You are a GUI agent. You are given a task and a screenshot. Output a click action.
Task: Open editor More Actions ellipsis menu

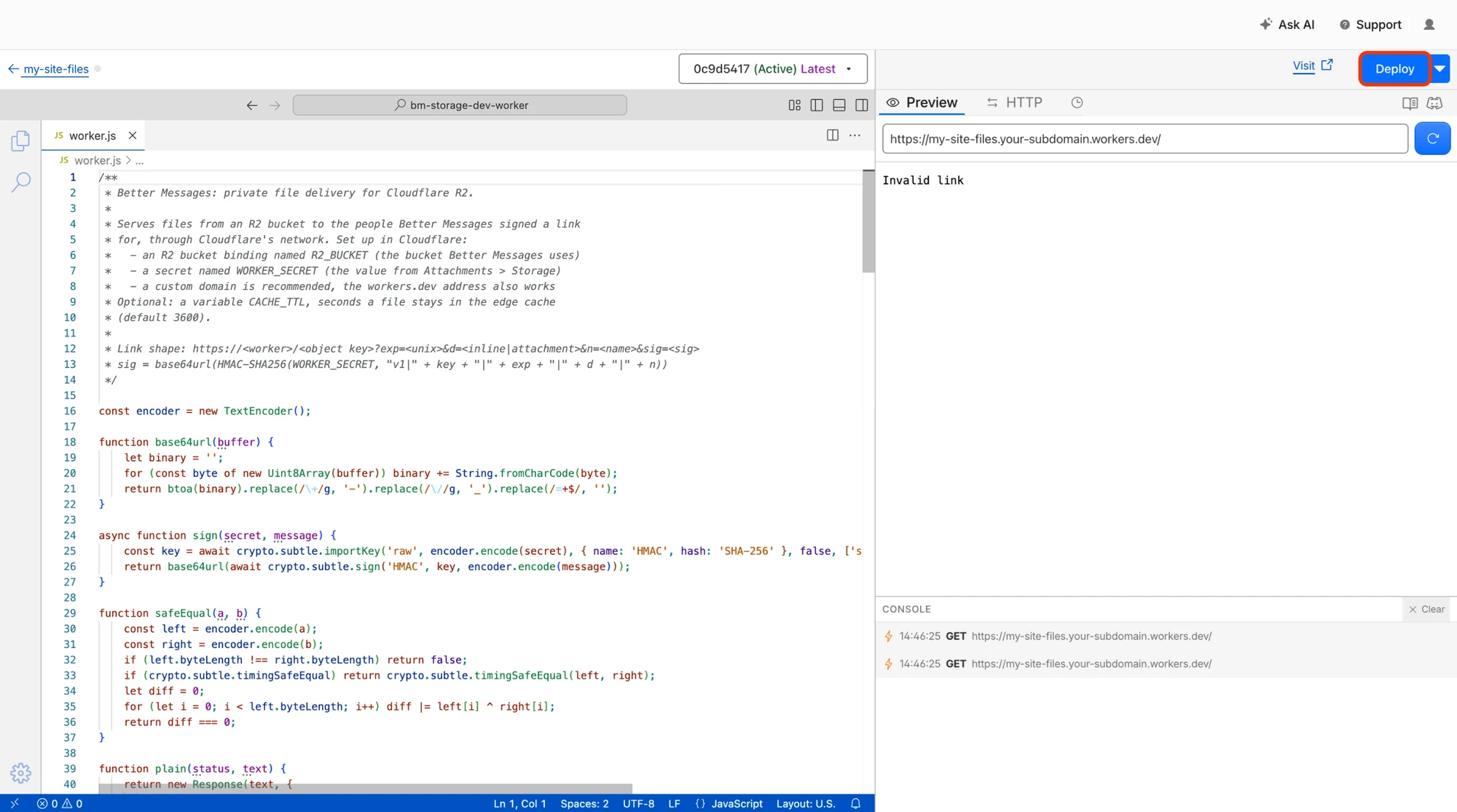coord(855,135)
